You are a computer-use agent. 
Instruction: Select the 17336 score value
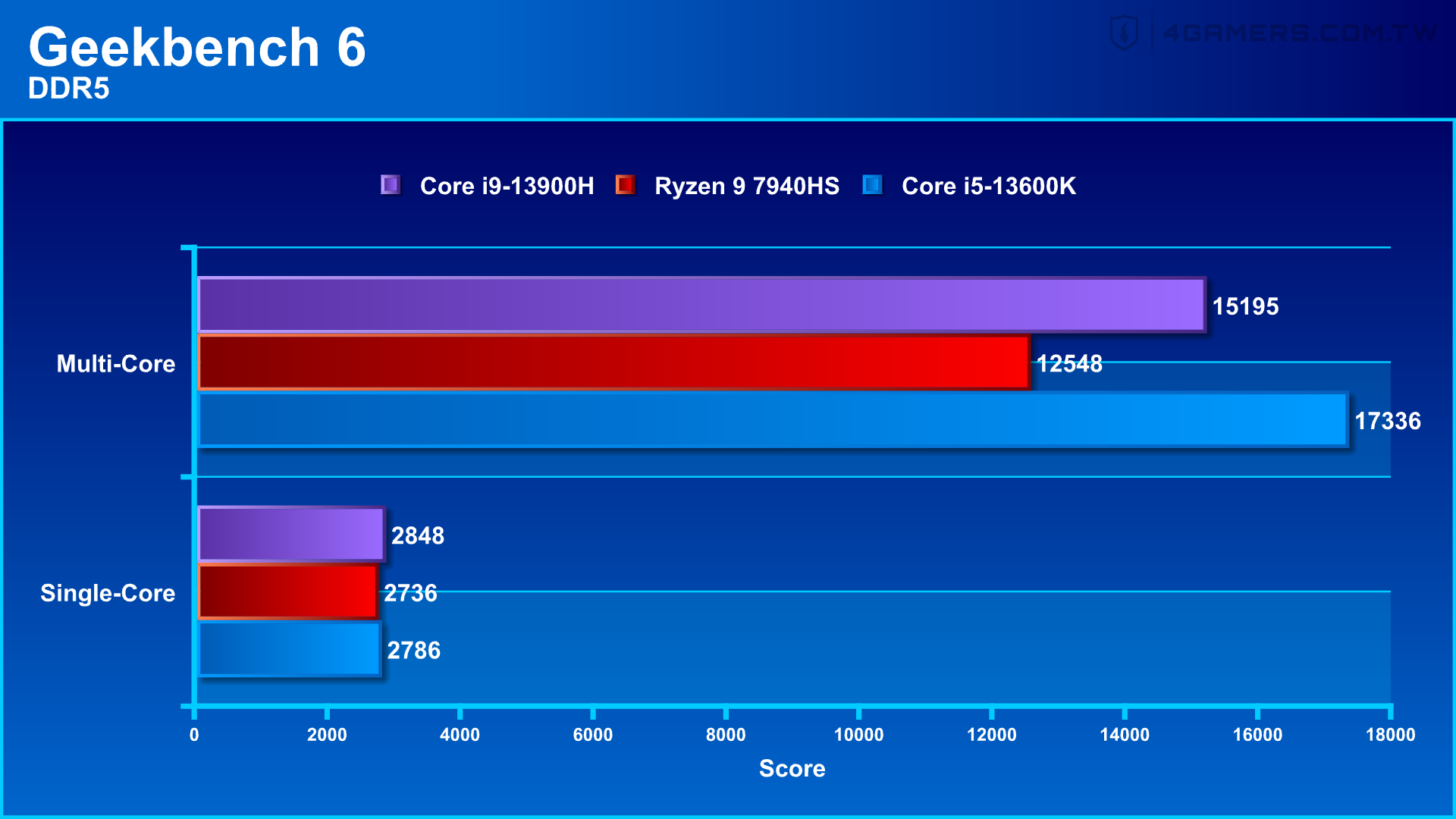point(1388,421)
